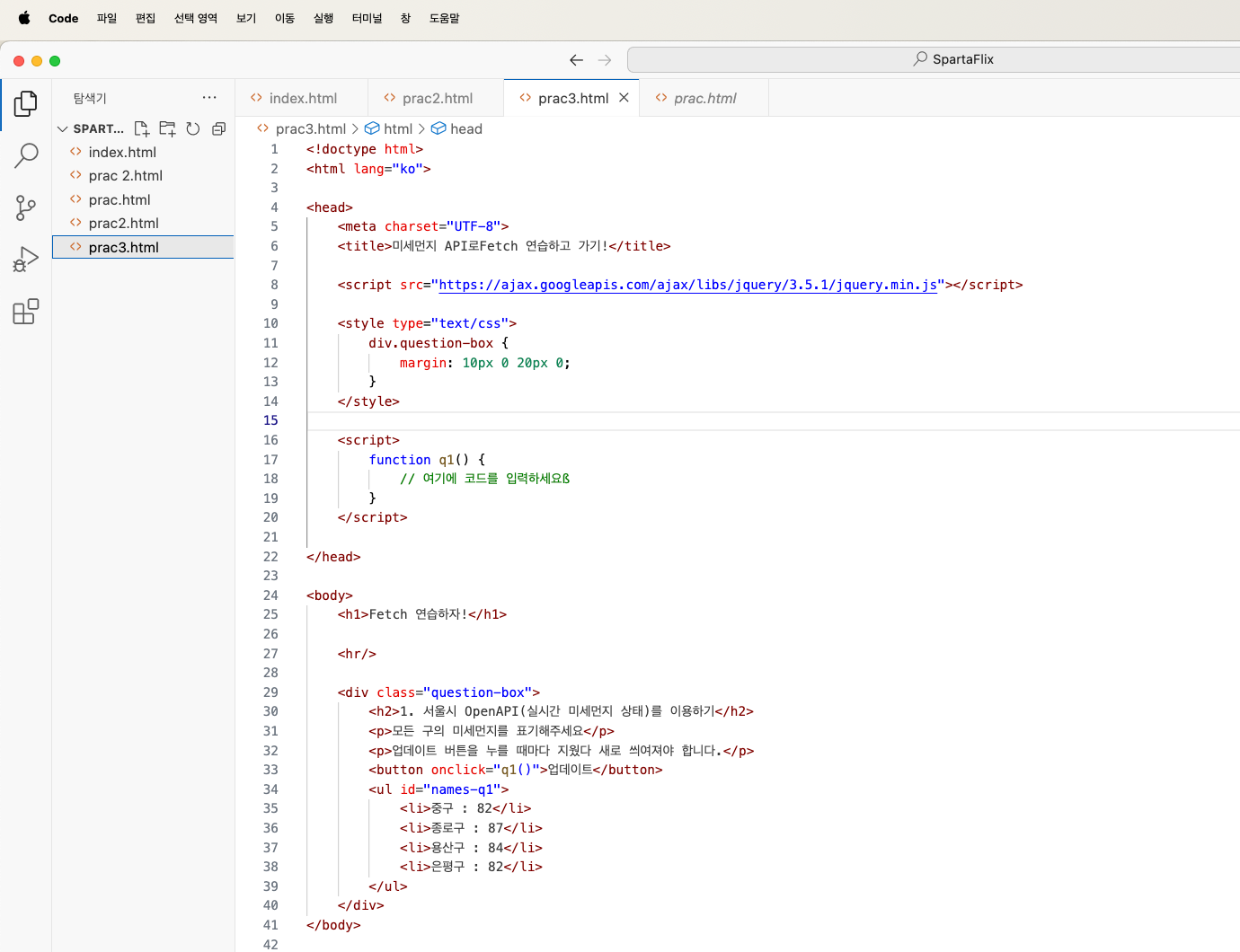Click the <html lang="ko"> line
This screenshot has height=952, width=1240.
point(368,169)
